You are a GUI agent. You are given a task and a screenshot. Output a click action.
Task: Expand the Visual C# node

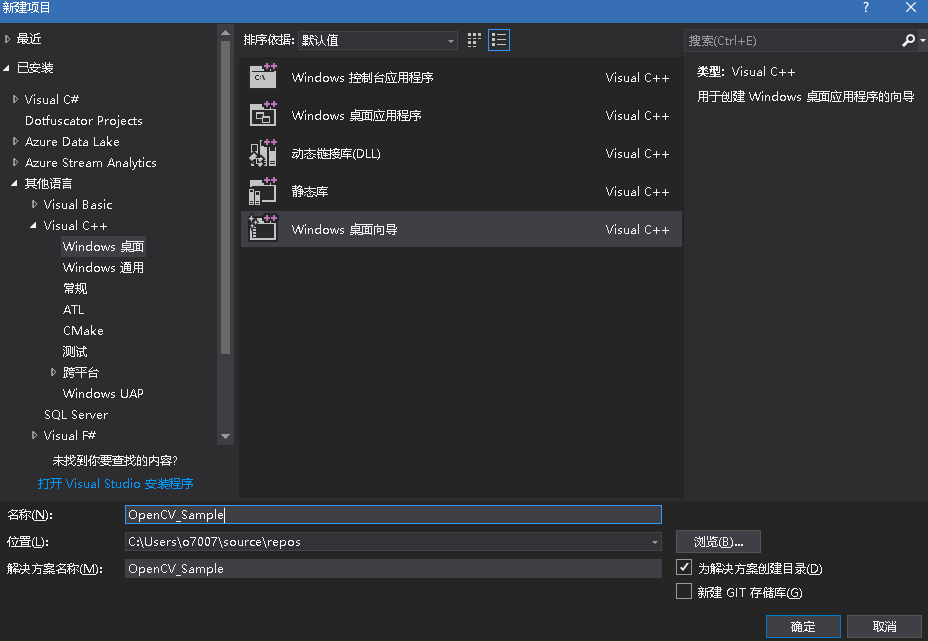click(15, 99)
